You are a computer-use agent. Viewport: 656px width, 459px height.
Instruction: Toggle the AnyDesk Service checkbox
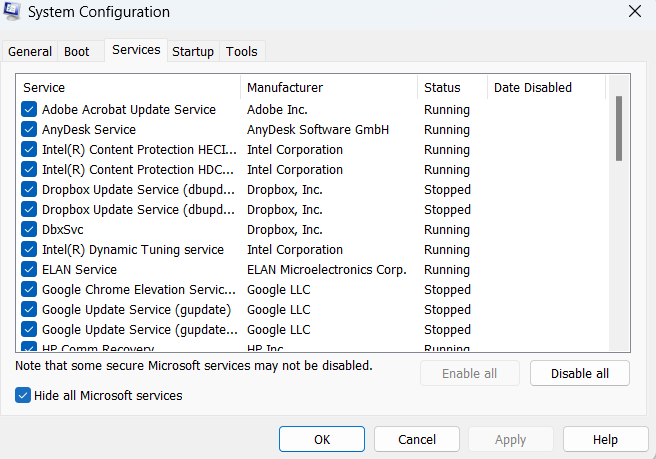[x=29, y=130]
